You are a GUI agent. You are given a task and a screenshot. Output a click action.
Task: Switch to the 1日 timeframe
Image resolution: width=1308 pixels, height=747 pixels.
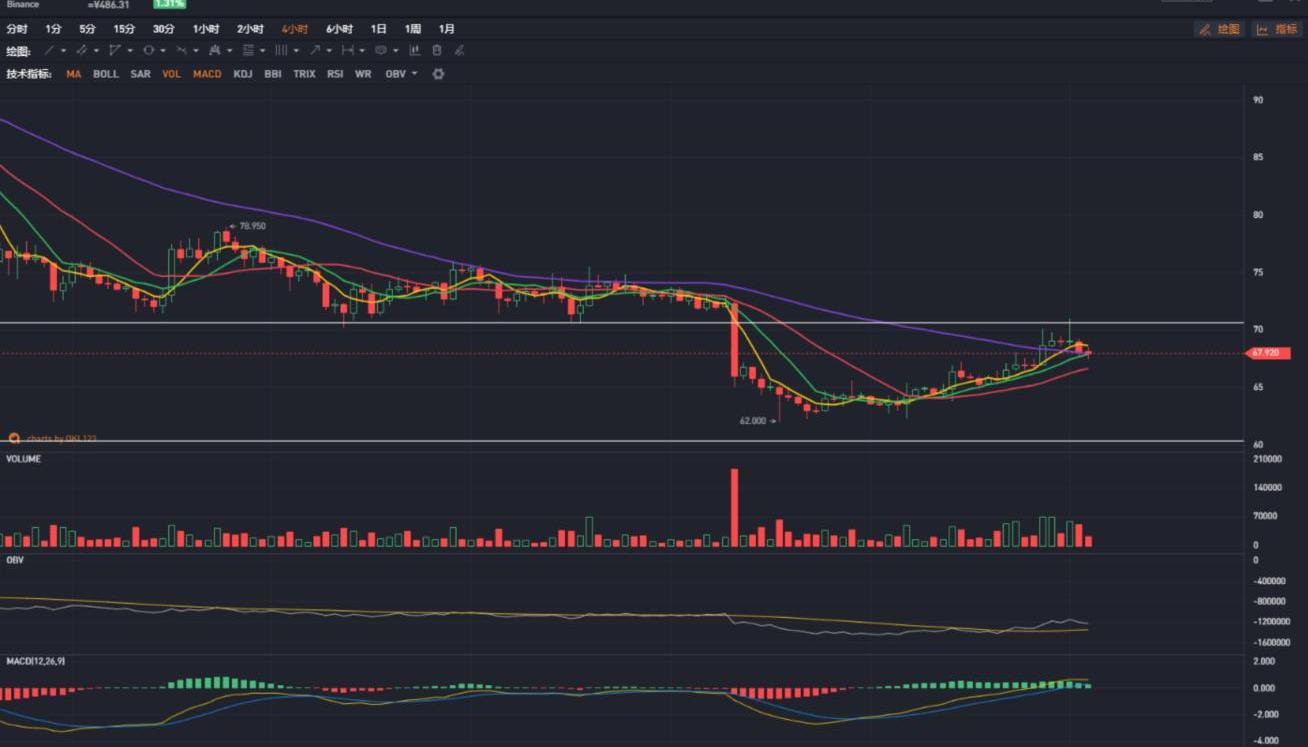click(378, 29)
